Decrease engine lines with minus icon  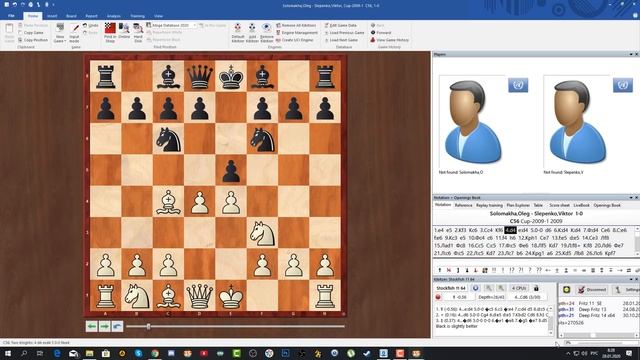pos(489,288)
